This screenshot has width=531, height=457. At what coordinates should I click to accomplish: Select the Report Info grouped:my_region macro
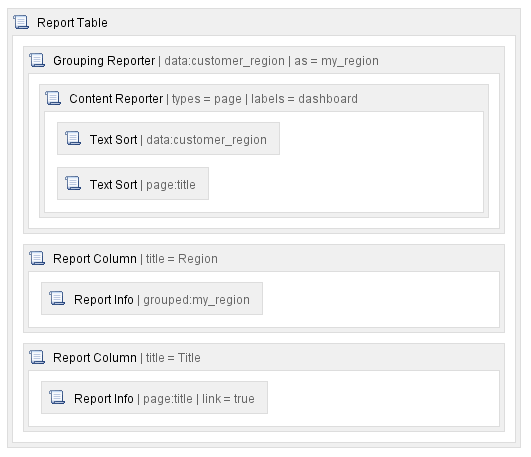152,298
